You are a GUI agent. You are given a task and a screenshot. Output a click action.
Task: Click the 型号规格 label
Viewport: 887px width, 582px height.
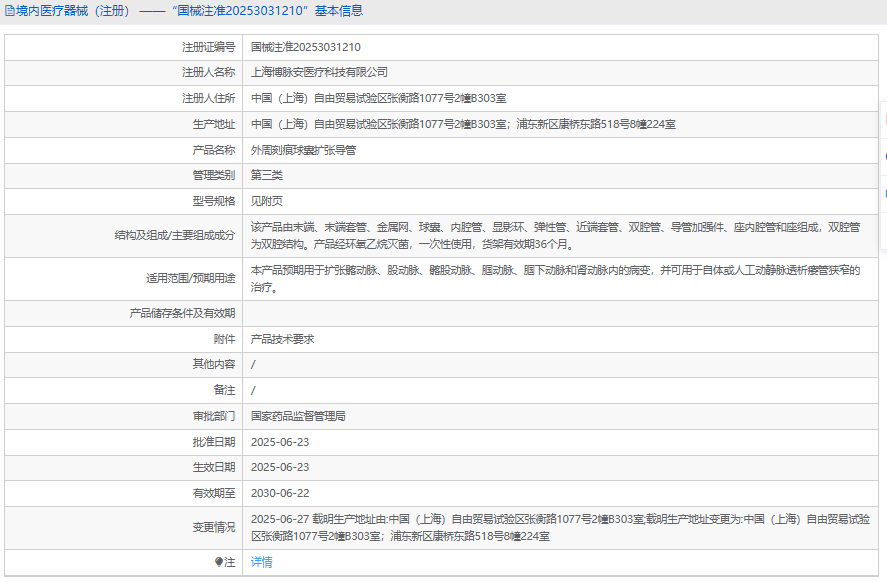(214, 201)
